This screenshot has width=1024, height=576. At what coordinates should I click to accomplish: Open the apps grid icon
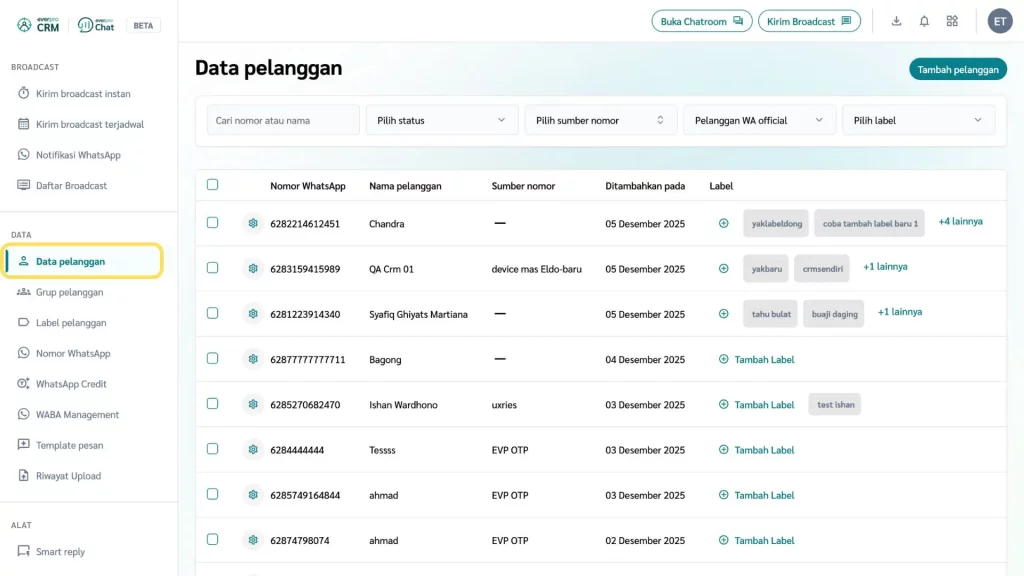click(952, 21)
